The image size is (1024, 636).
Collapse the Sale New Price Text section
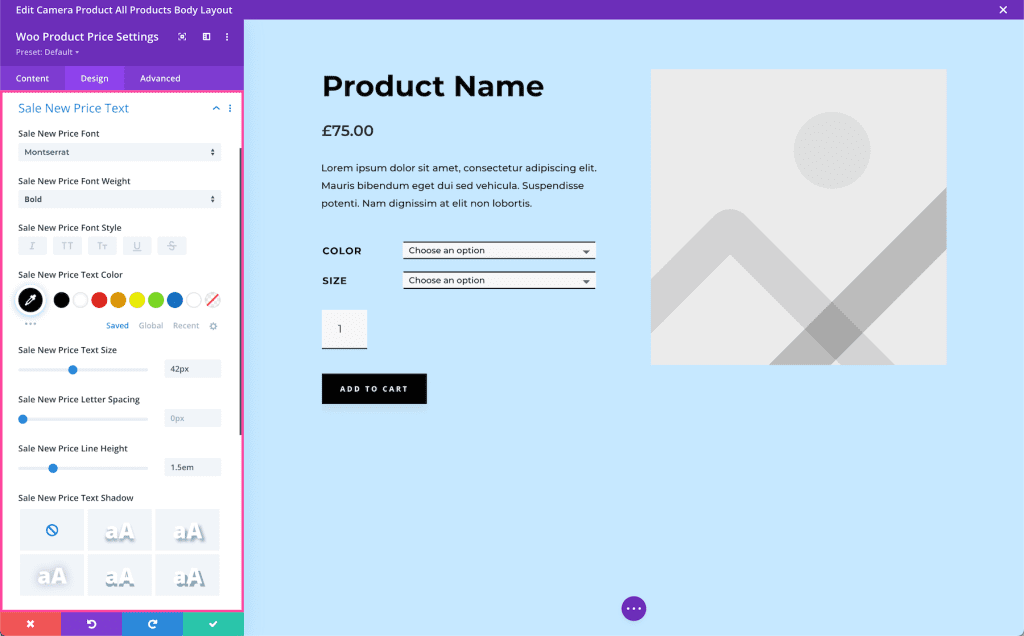coord(215,107)
